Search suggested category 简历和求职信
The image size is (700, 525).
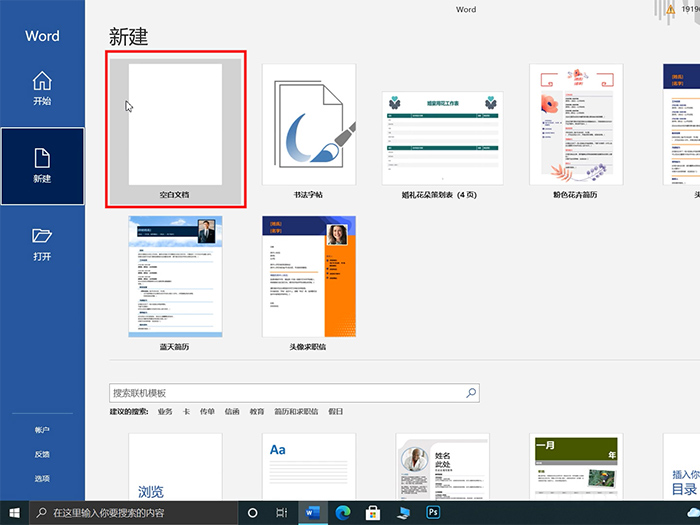(296, 412)
